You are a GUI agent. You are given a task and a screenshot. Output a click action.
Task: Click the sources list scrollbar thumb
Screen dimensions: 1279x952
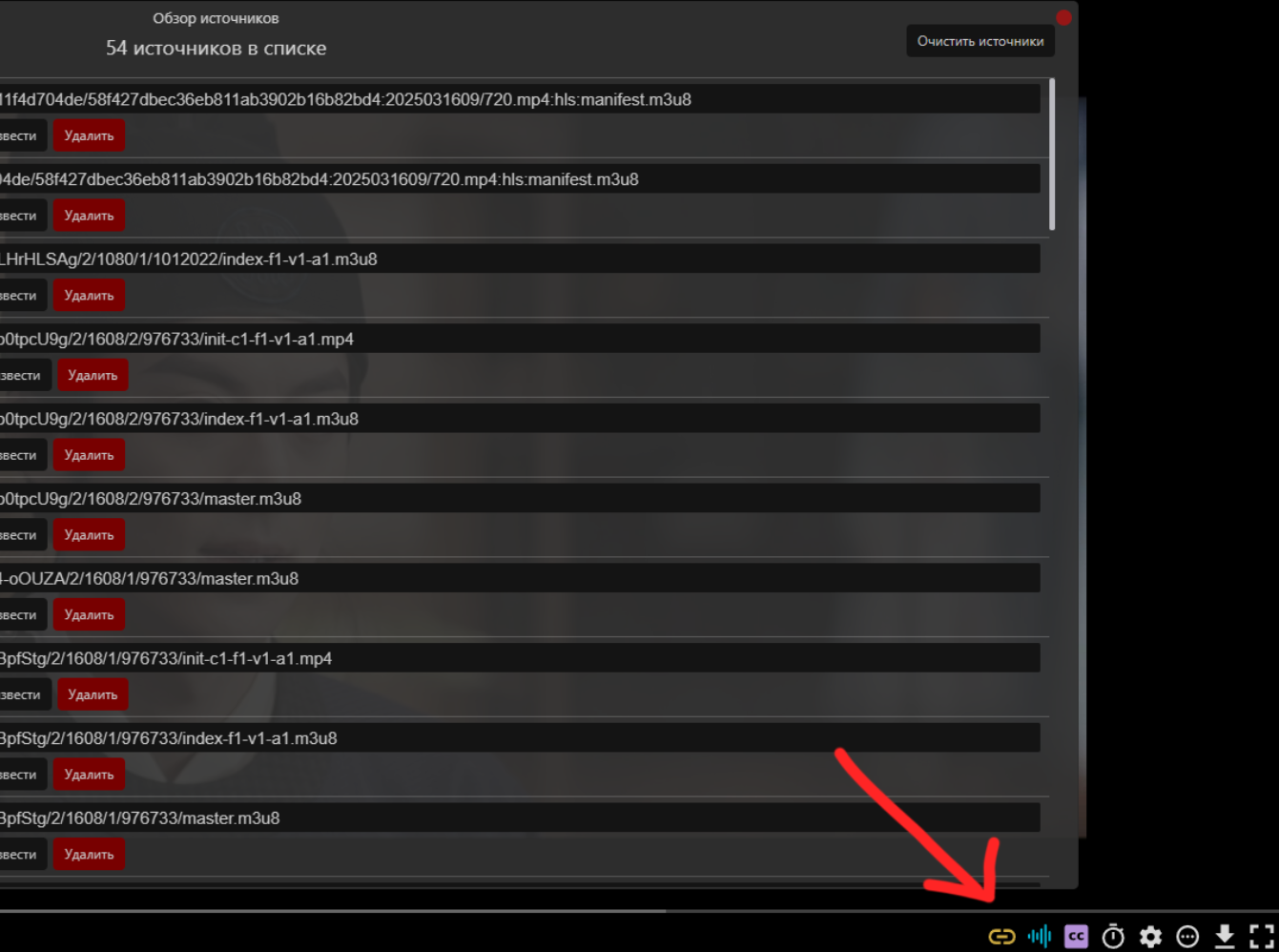[x=1052, y=155]
